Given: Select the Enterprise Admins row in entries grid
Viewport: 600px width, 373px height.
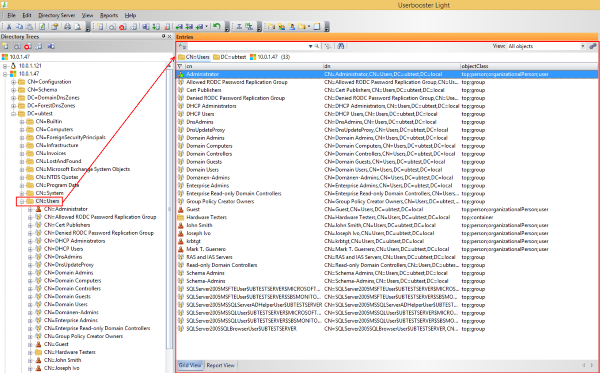Looking at the screenshot, I should pyautogui.click(x=387, y=186).
